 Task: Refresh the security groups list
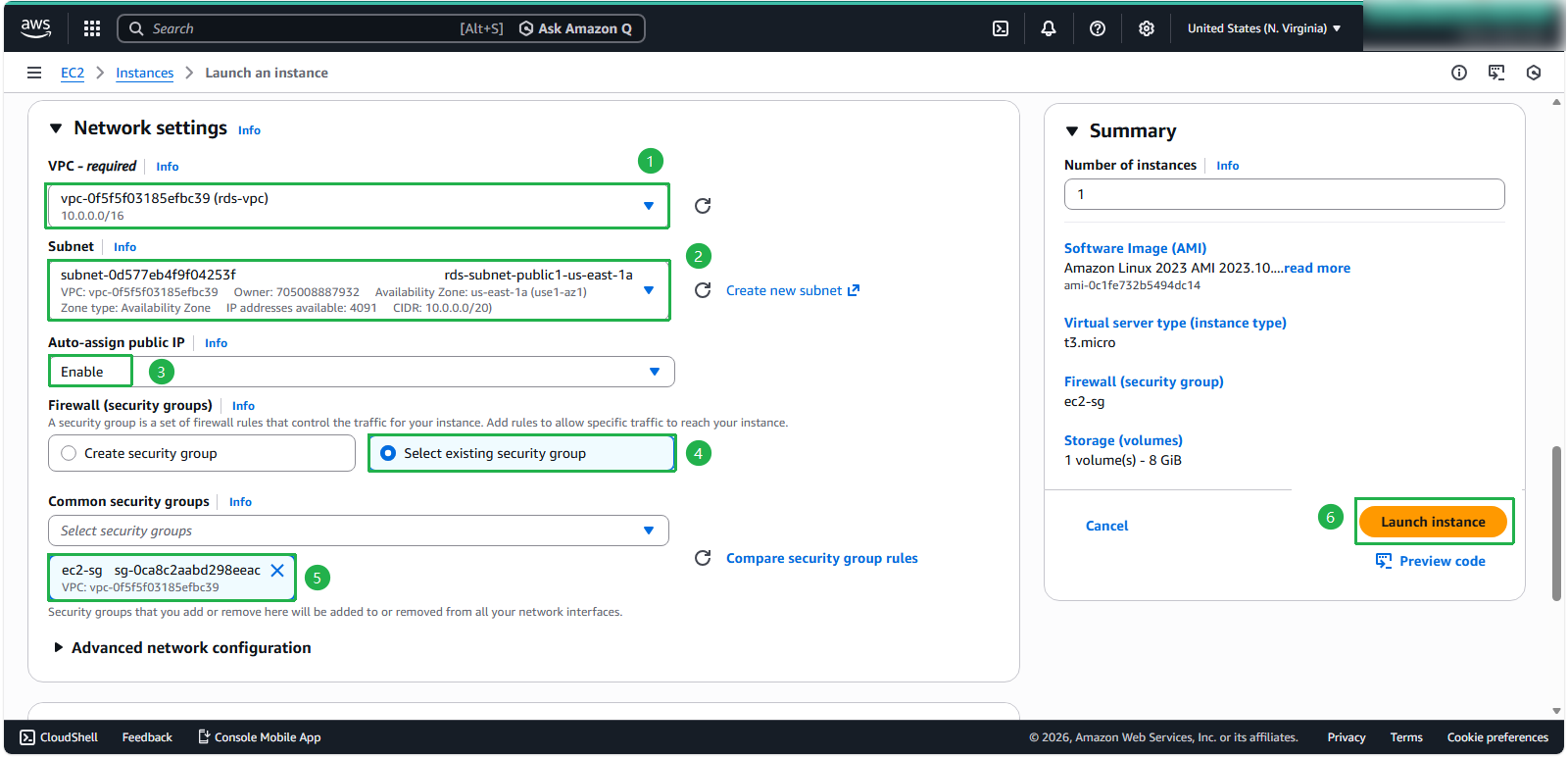coord(703,558)
